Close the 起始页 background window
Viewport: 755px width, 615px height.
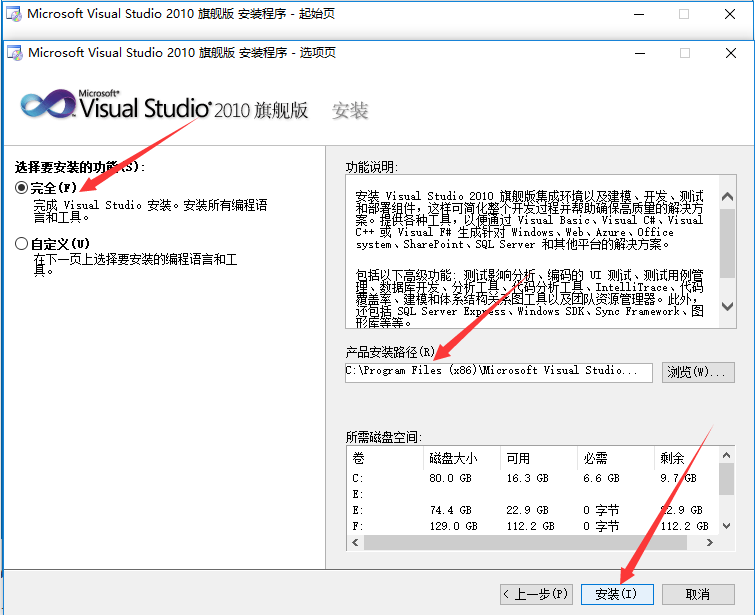pyautogui.click(x=729, y=14)
